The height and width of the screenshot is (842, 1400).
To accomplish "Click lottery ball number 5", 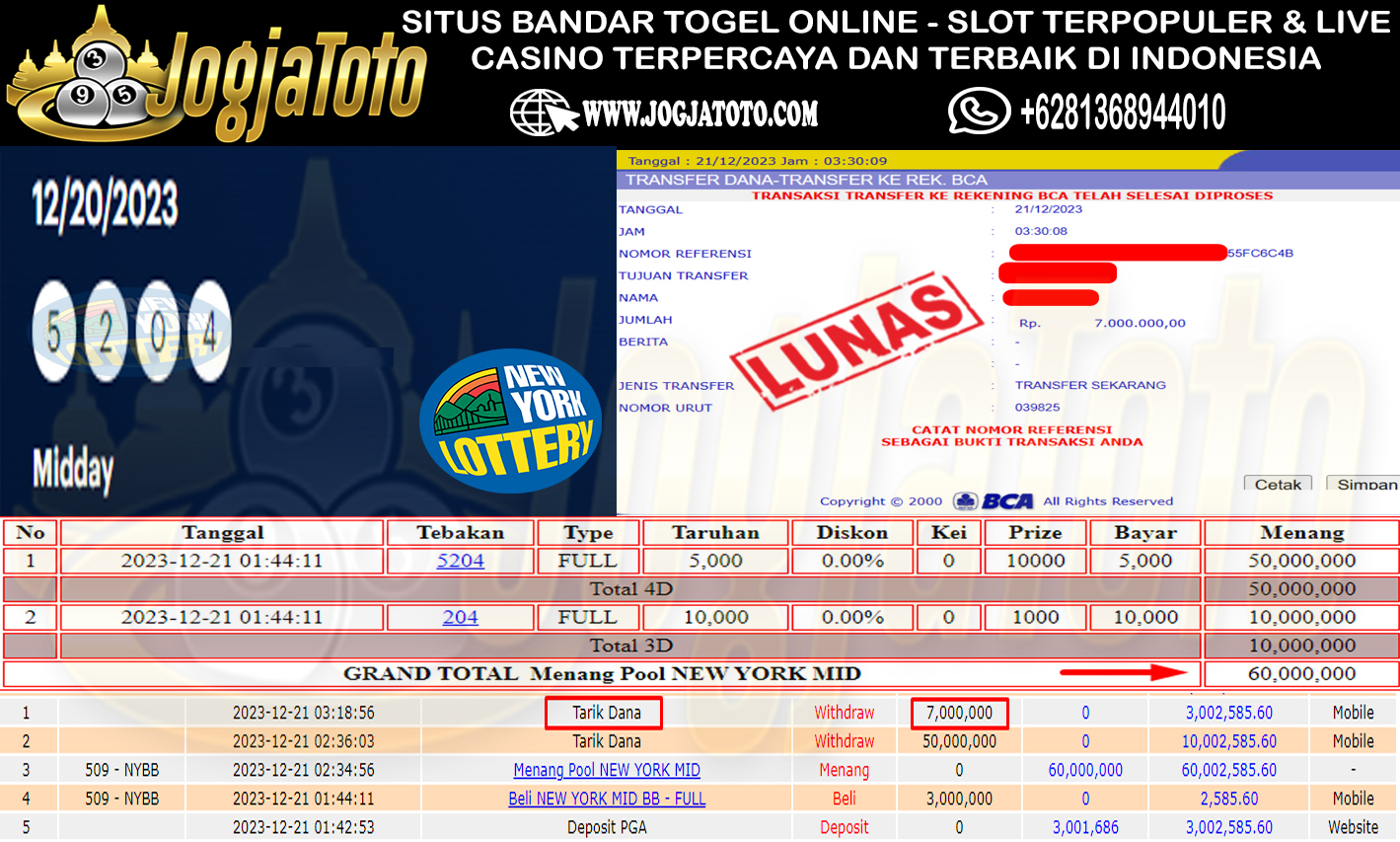I will (x=54, y=332).
